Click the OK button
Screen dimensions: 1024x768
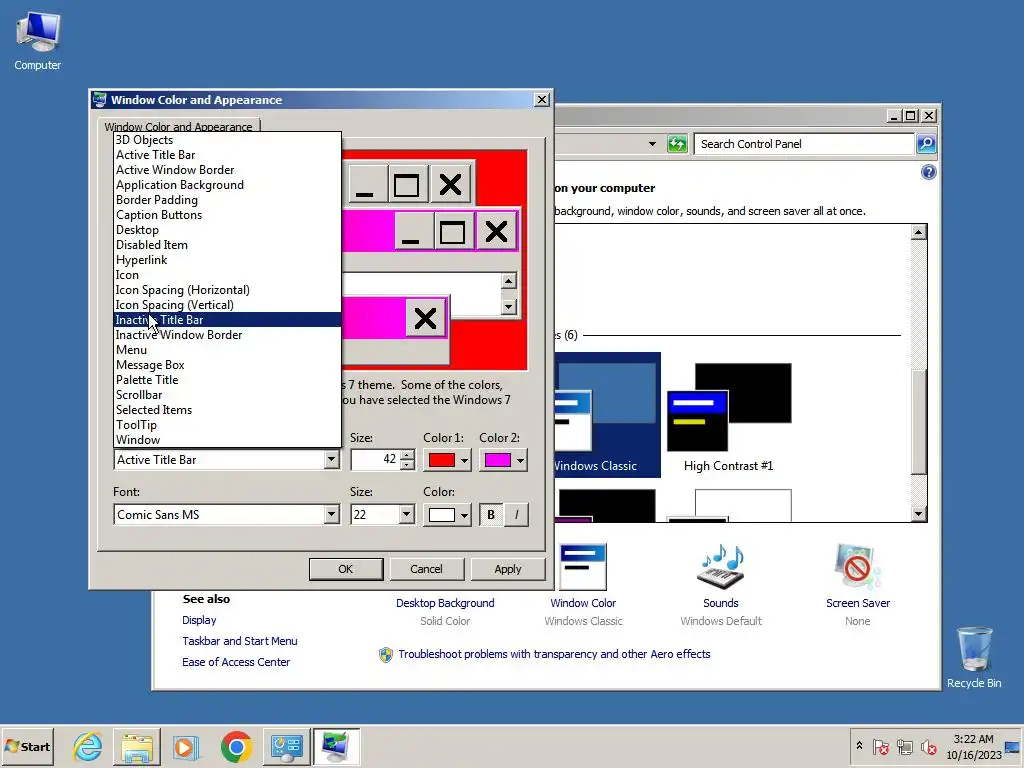point(345,569)
